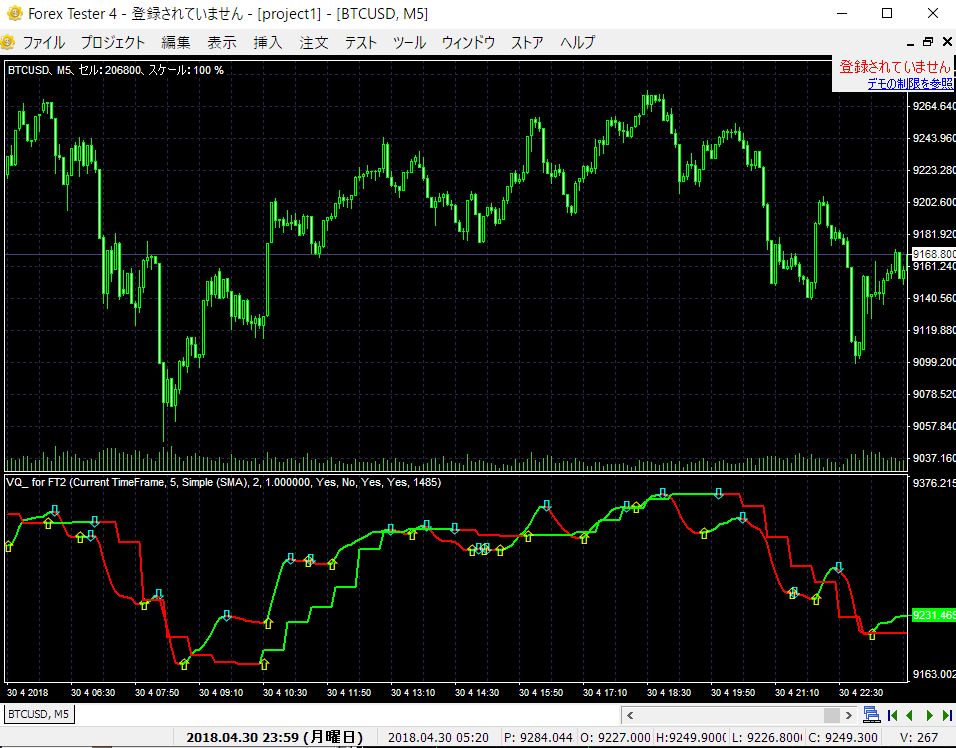The image size is (956, 748).
Task: Click the 9376.215 indicator scale label
Action: [933, 483]
